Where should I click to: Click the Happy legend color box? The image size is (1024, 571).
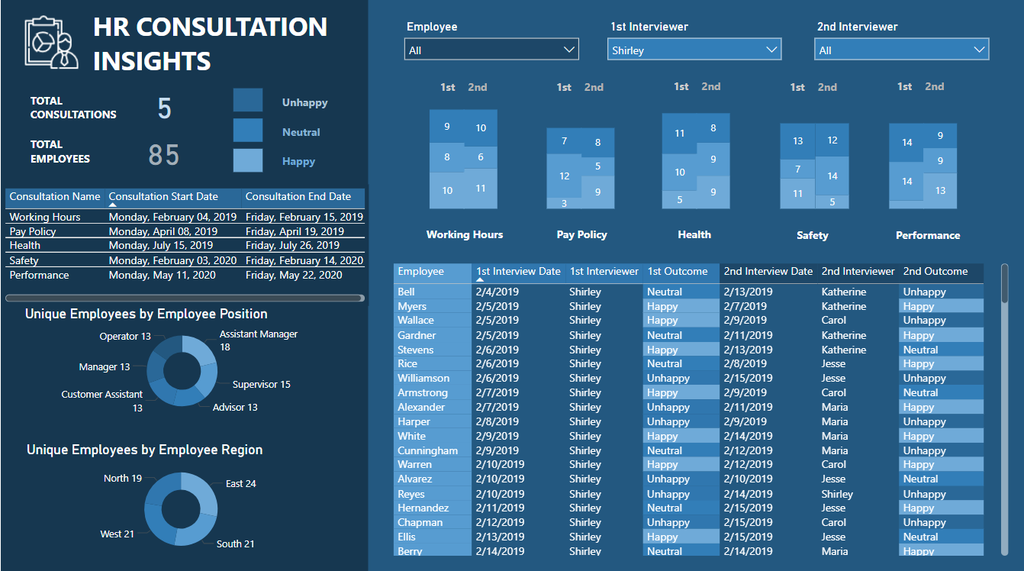(248, 160)
